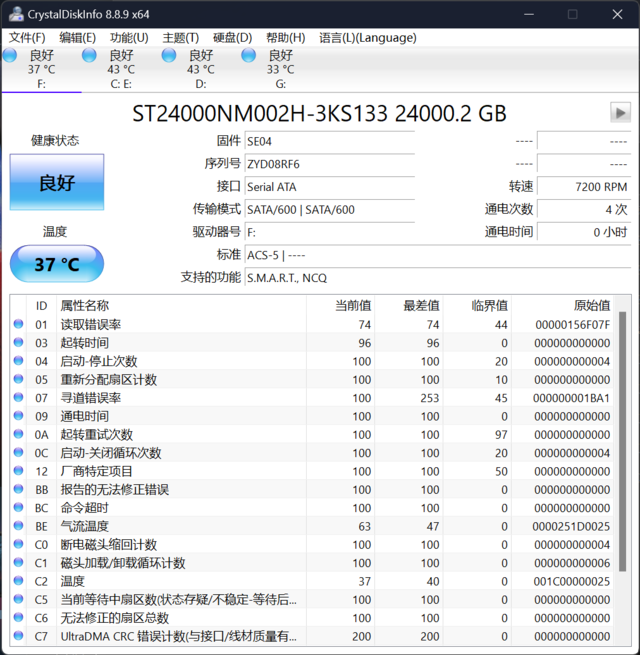The width and height of the screenshot is (640, 655).
Task: Click the 良好 health status button
Action: point(57,182)
